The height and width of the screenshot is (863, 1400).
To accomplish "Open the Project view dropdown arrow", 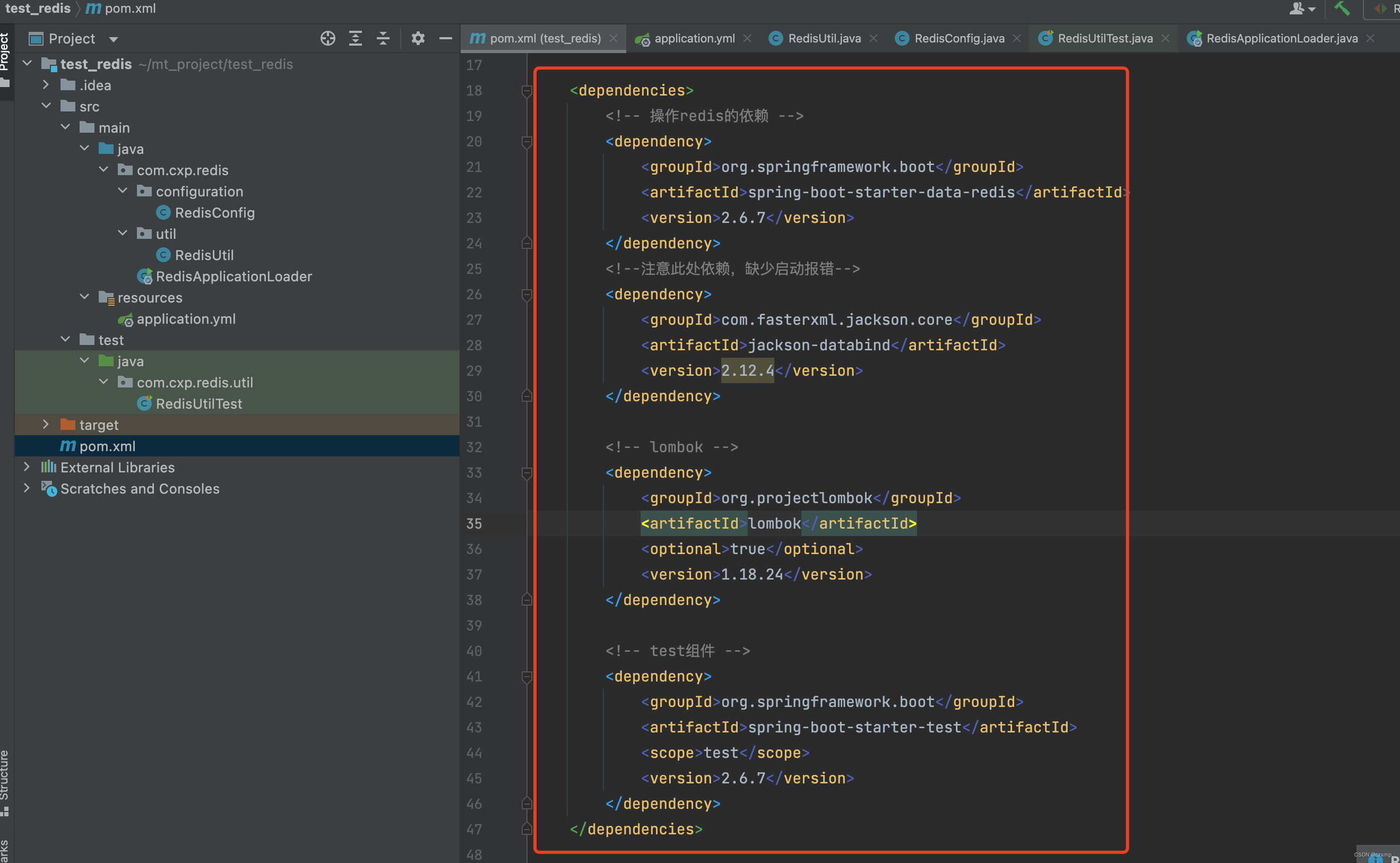I will (x=114, y=39).
